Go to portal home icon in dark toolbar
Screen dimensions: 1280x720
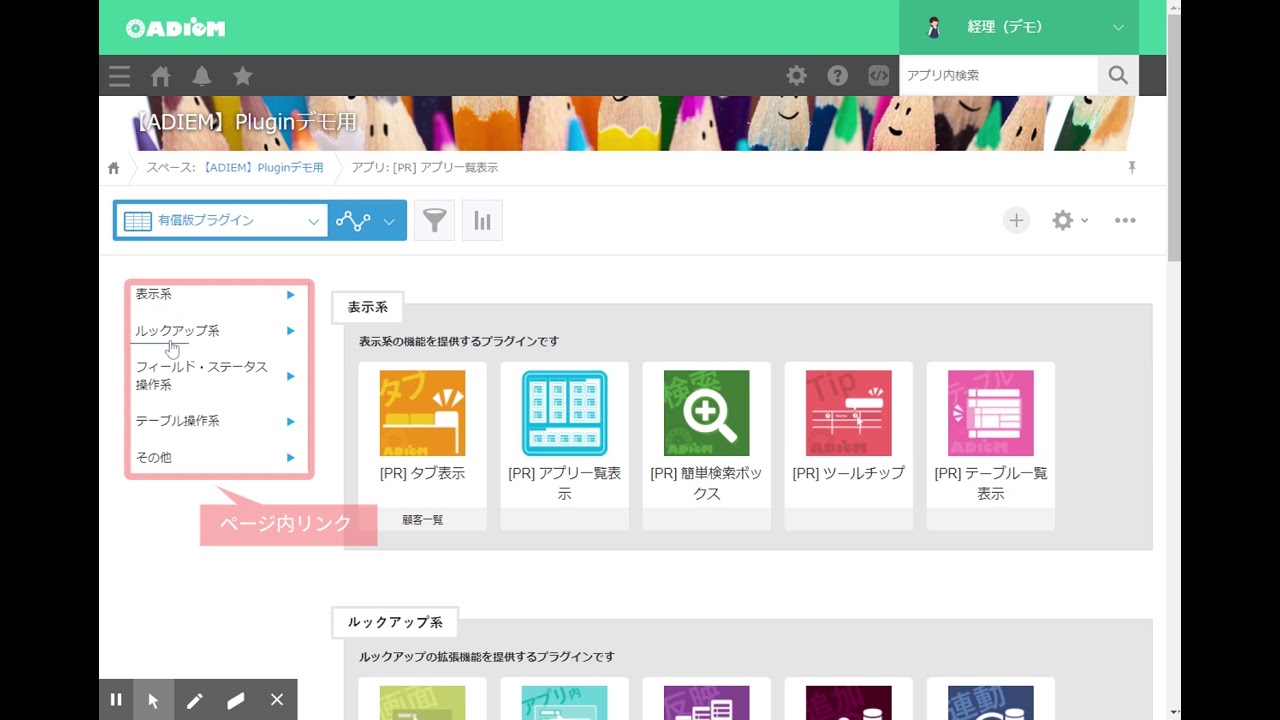pyautogui.click(x=160, y=76)
